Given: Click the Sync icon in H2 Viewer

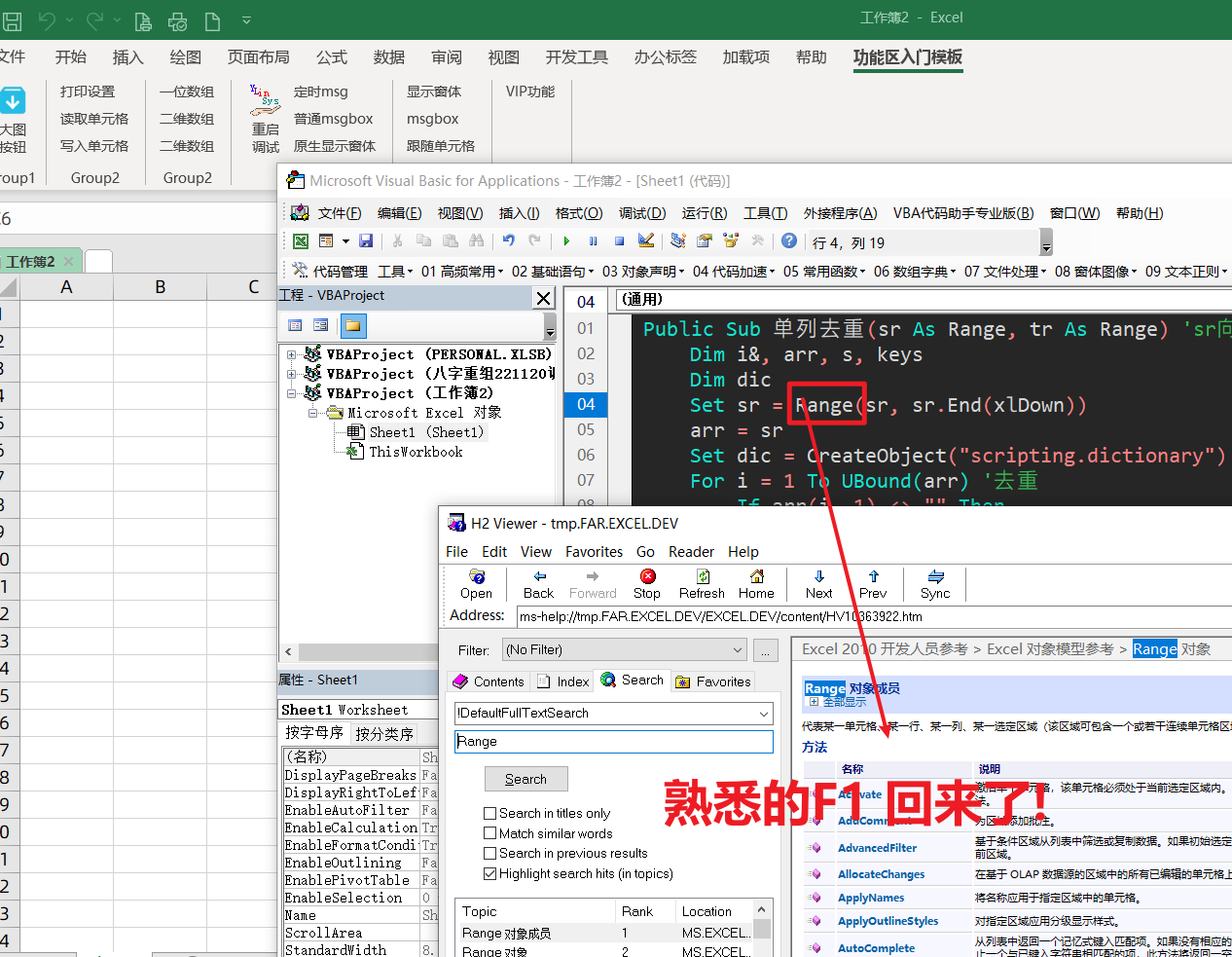Looking at the screenshot, I should click(x=933, y=583).
